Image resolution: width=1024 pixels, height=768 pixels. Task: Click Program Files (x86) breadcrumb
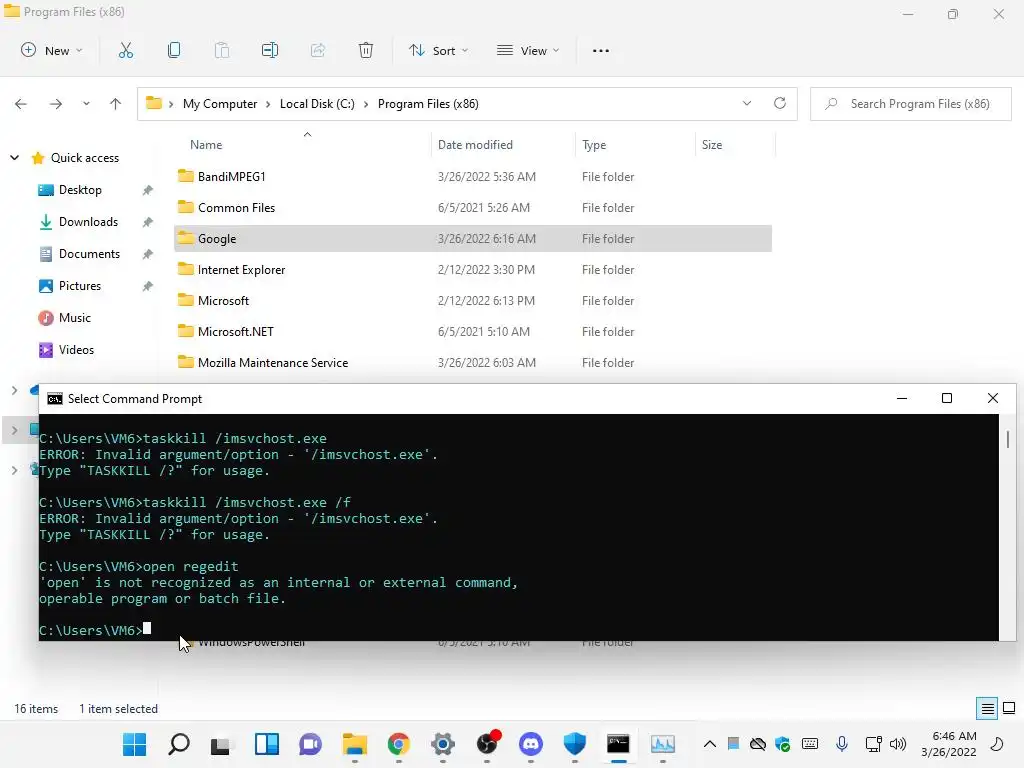(428, 104)
